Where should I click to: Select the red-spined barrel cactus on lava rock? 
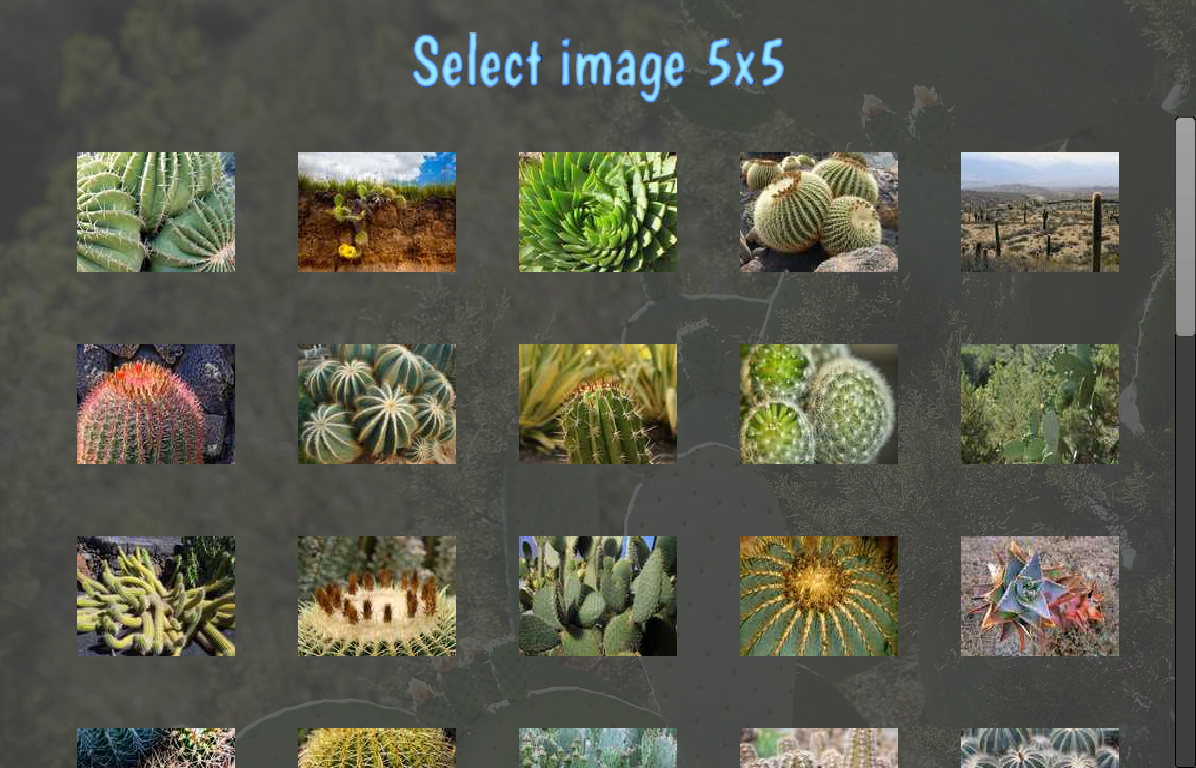[156, 404]
